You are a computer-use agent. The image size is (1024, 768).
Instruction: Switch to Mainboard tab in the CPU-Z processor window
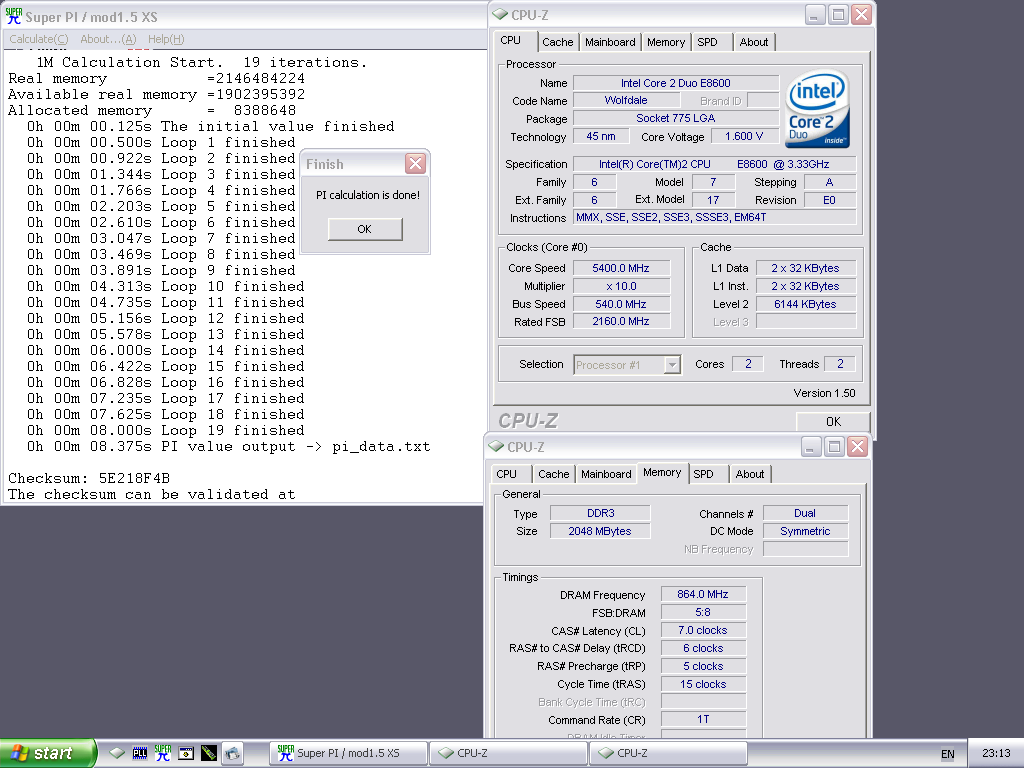610,42
